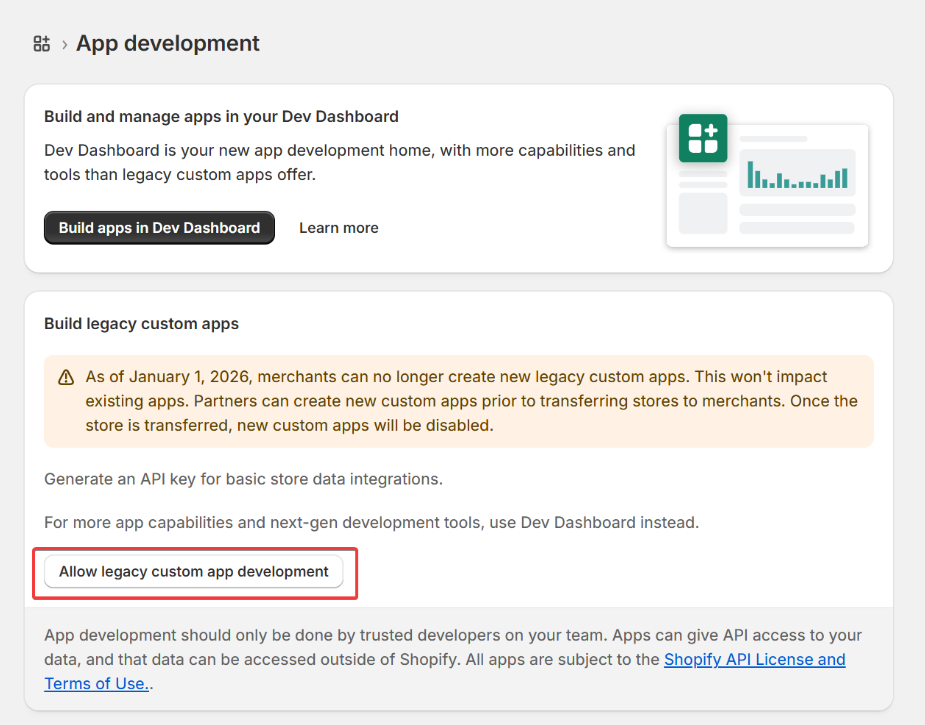The width and height of the screenshot is (925, 725).
Task: Allow legacy custom app development
Action: [194, 572]
